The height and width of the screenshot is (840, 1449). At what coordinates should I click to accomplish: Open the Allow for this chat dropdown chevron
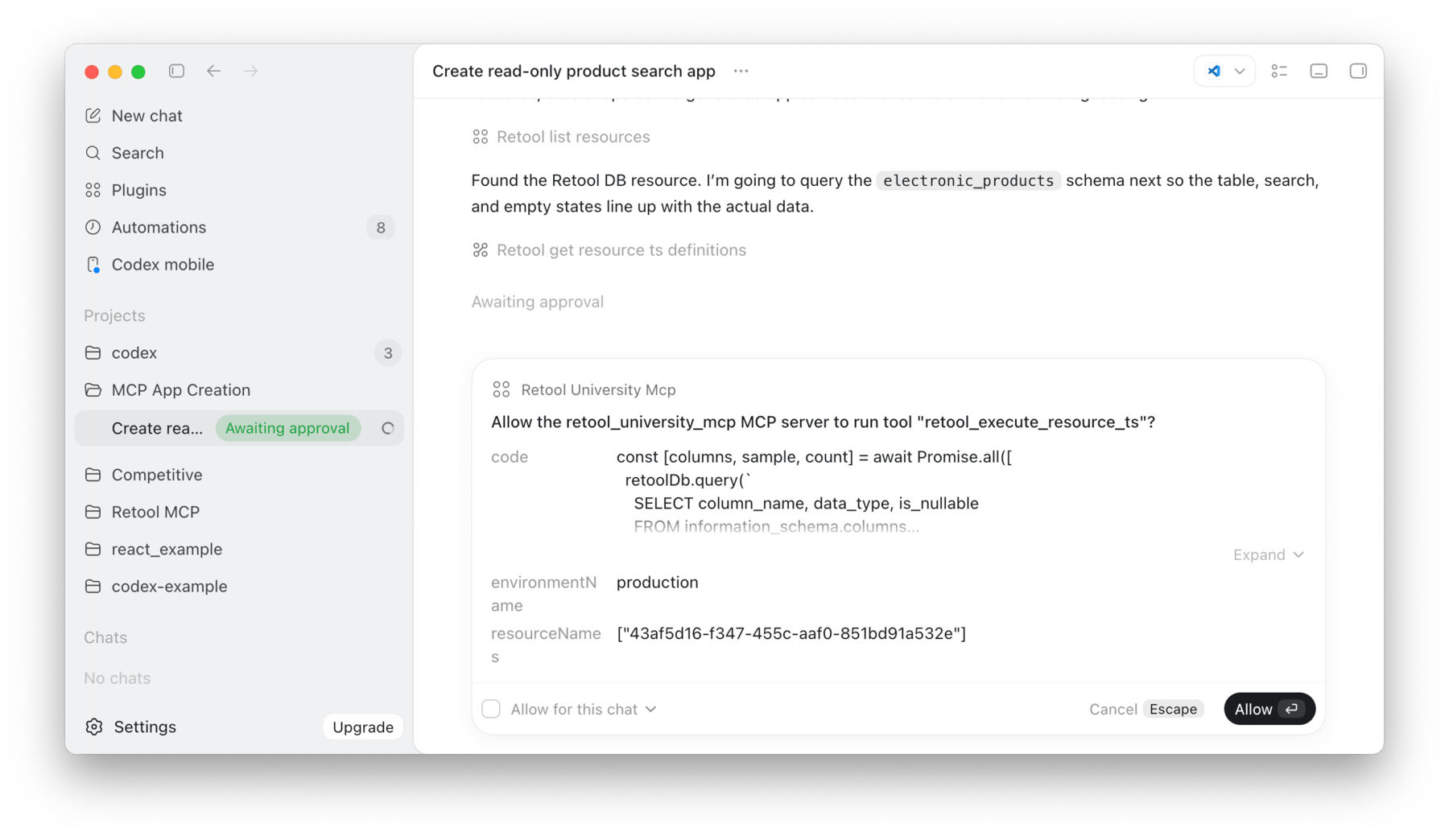click(x=651, y=709)
